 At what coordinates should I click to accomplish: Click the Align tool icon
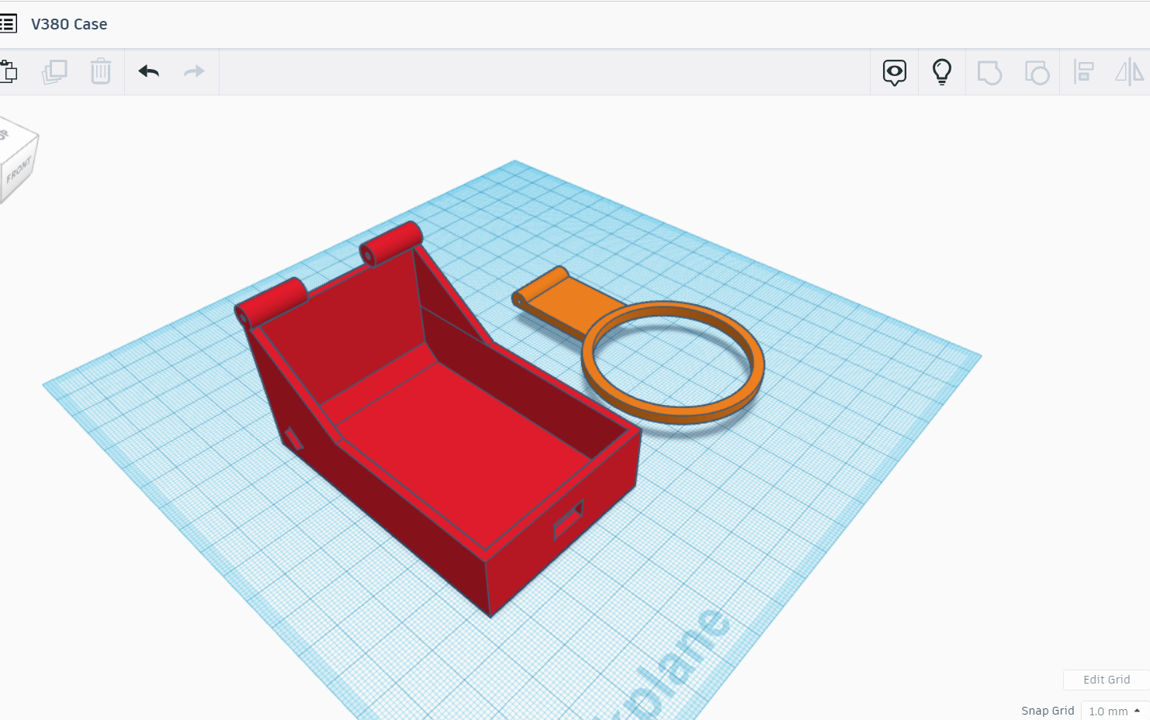[x=1083, y=72]
